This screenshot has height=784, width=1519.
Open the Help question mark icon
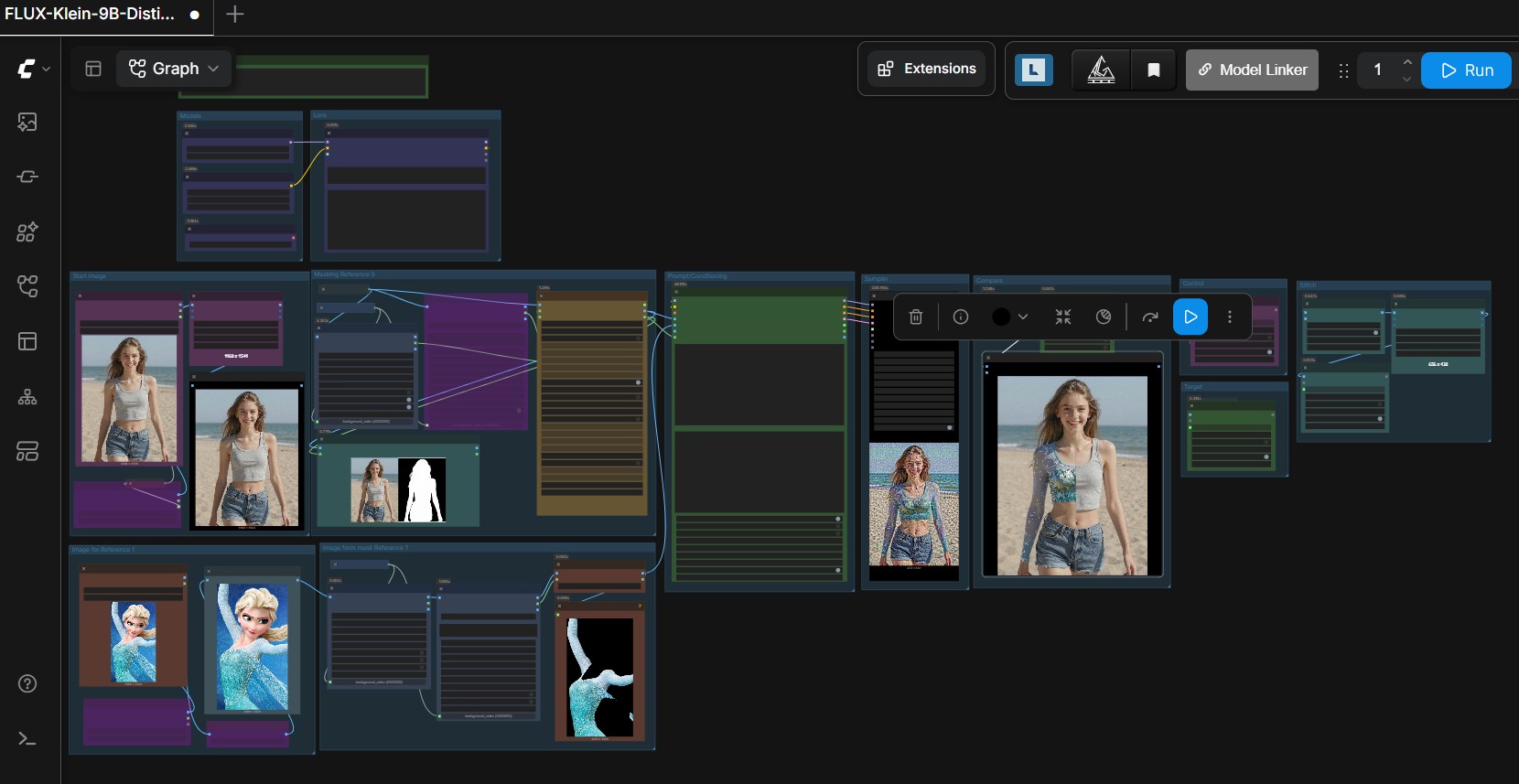27,683
